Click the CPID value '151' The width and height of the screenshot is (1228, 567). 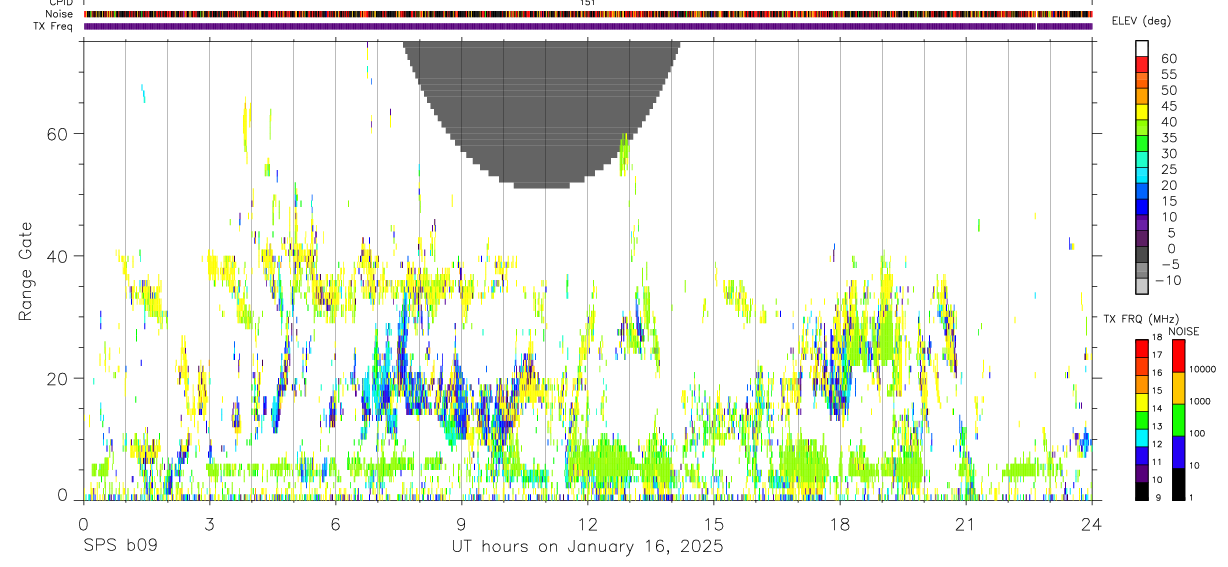(x=587, y=3)
